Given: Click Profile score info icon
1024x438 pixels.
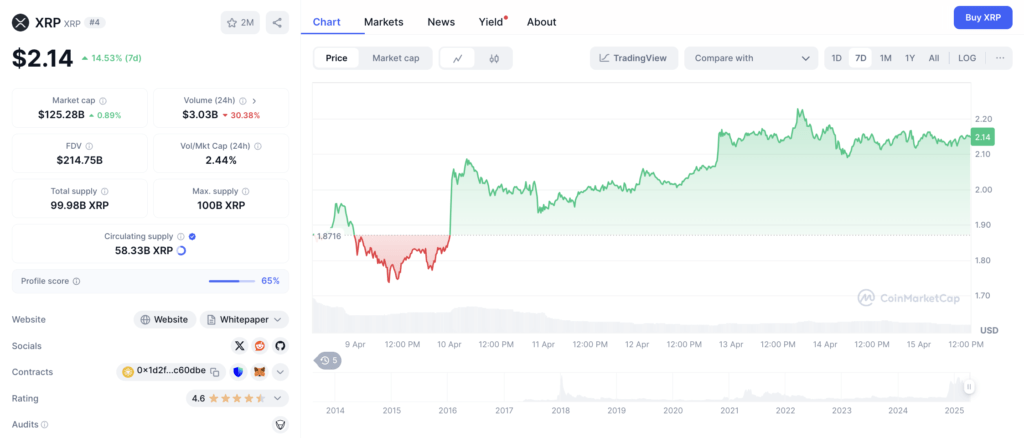Looking at the screenshot, I should [76, 281].
